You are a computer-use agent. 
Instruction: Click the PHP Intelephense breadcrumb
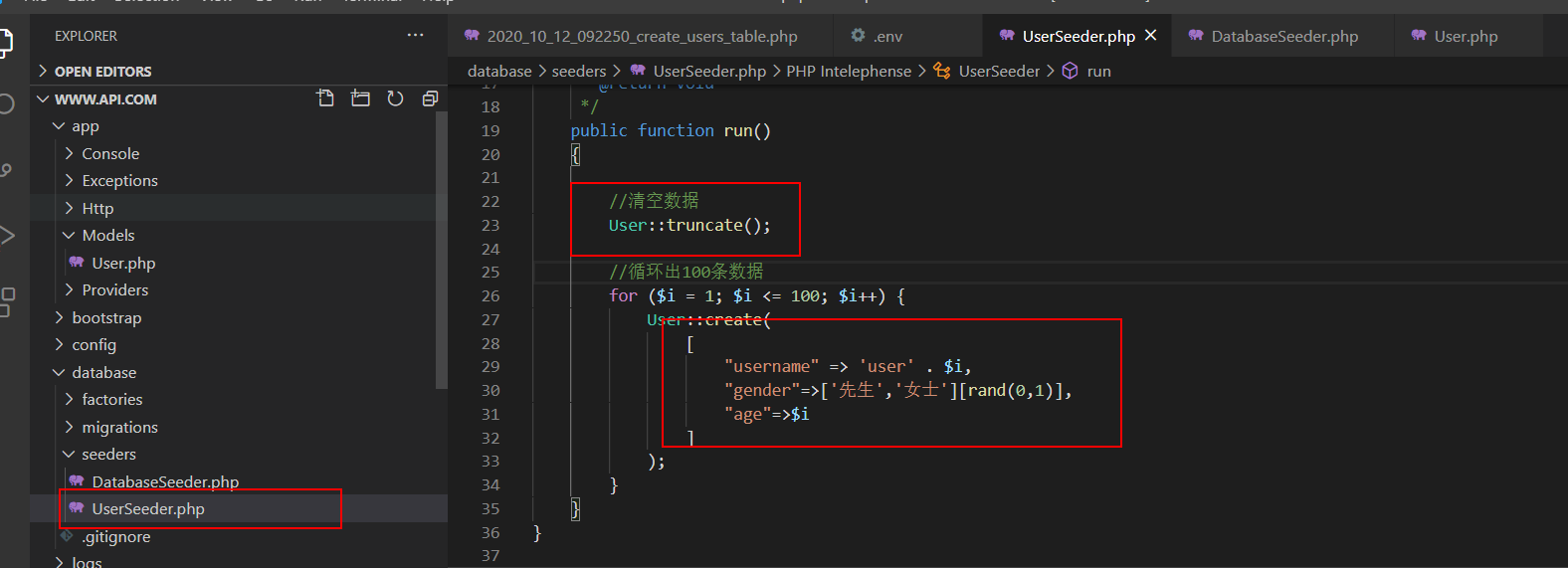click(x=849, y=71)
